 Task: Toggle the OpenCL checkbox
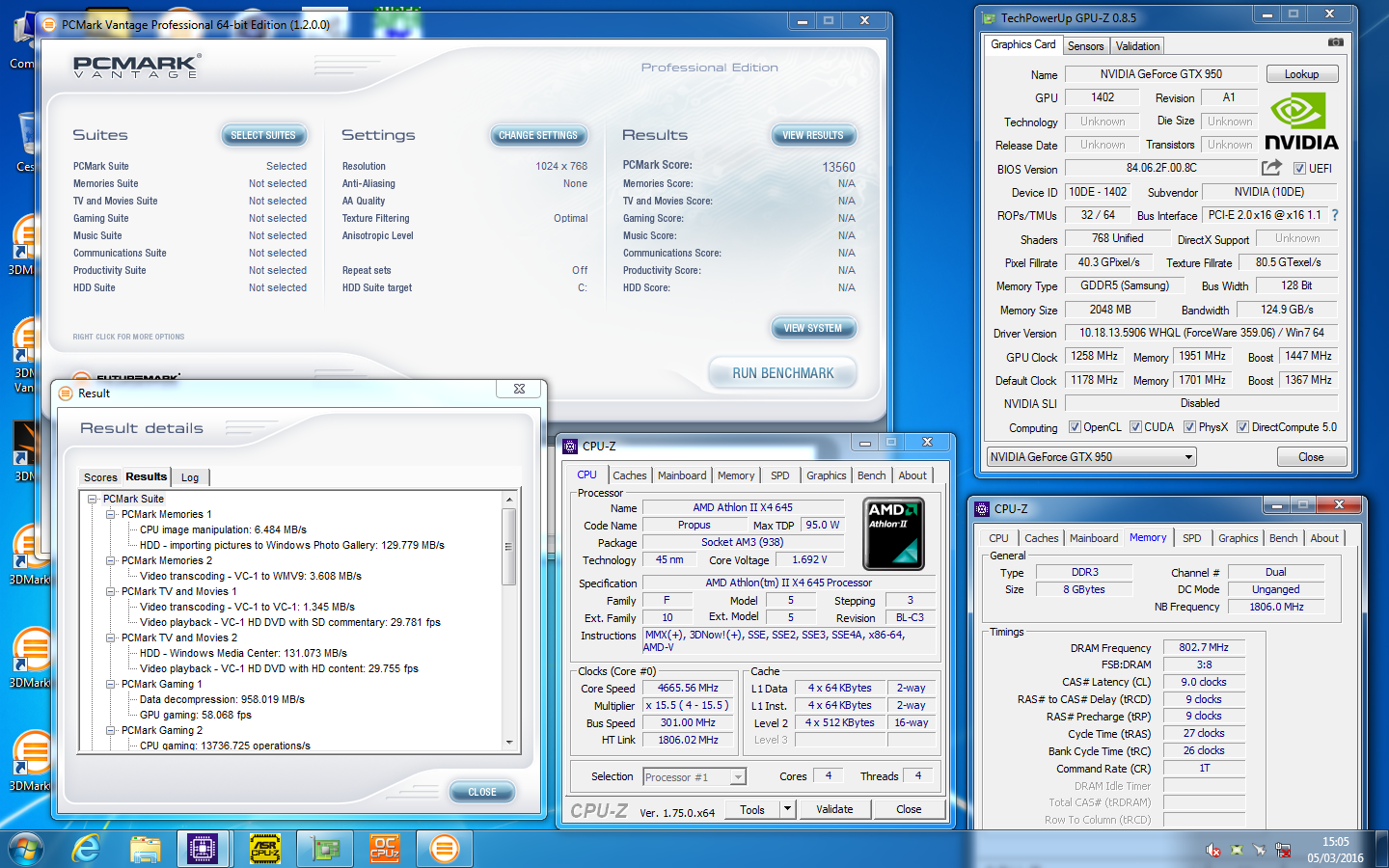click(1075, 427)
